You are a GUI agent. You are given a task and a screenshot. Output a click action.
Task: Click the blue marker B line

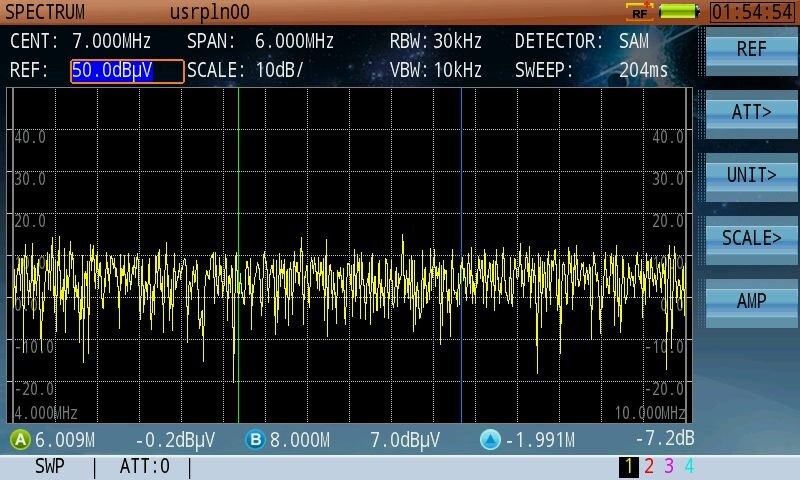[x=461, y=255]
